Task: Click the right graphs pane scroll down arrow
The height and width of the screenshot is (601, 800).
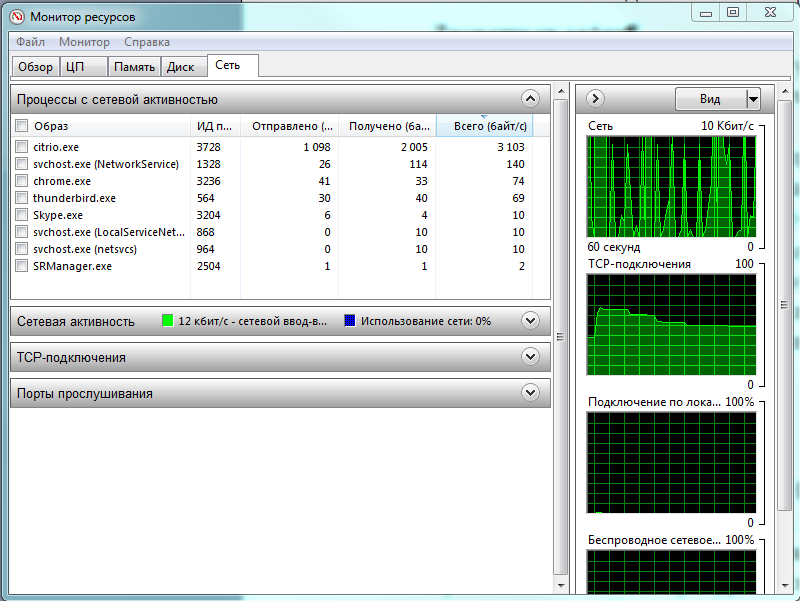Action: pos(785,585)
